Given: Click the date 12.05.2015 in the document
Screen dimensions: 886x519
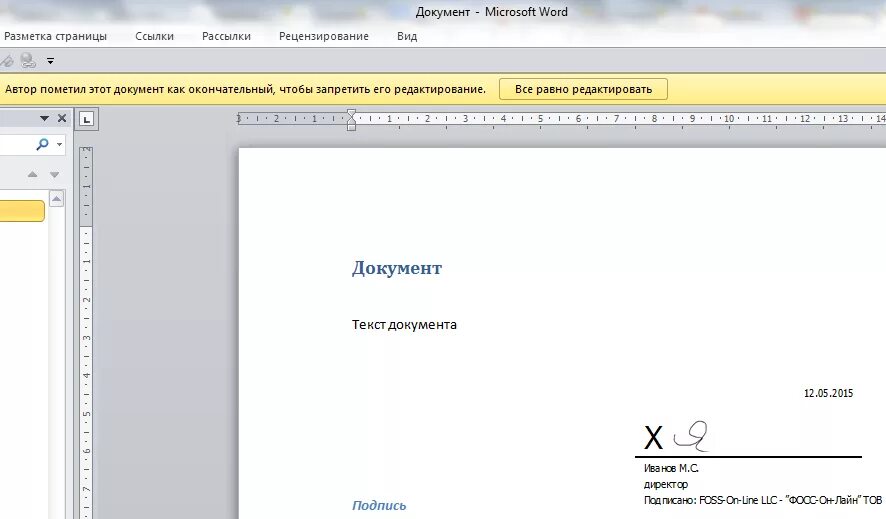Looking at the screenshot, I should [828, 393].
